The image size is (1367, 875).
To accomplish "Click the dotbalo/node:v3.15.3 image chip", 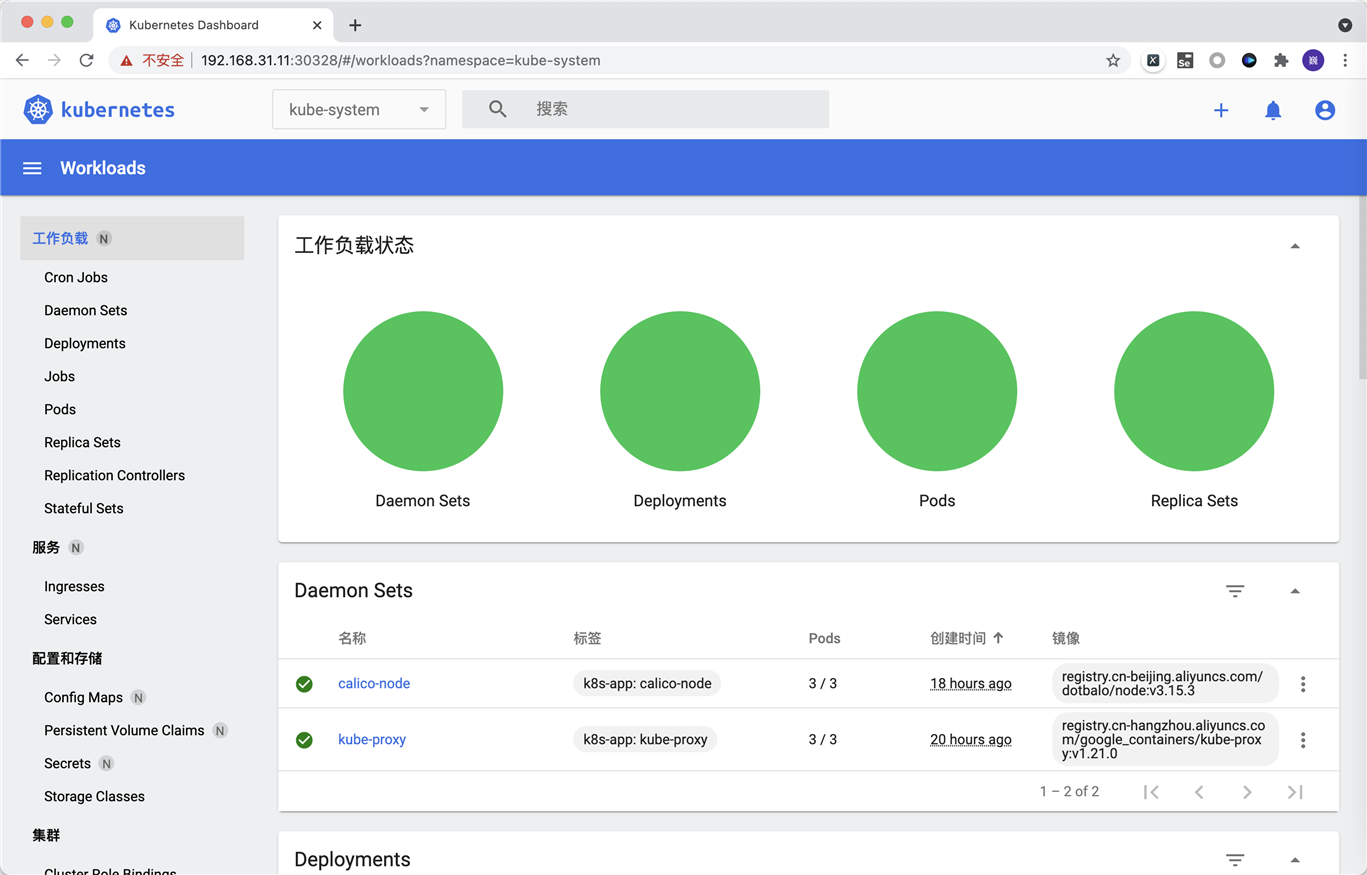I will tap(1165, 684).
